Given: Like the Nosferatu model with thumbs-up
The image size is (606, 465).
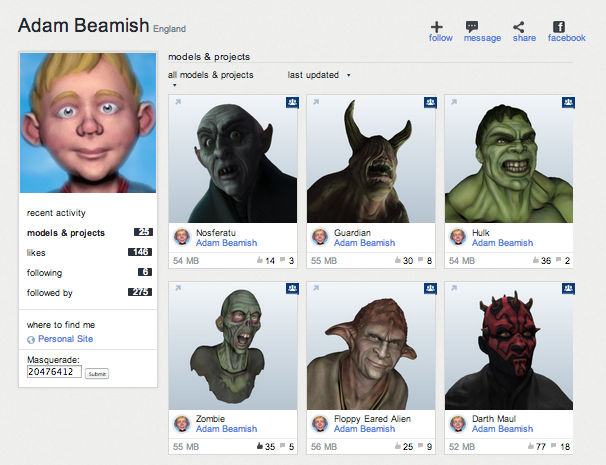Looking at the screenshot, I should coord(260,260).
